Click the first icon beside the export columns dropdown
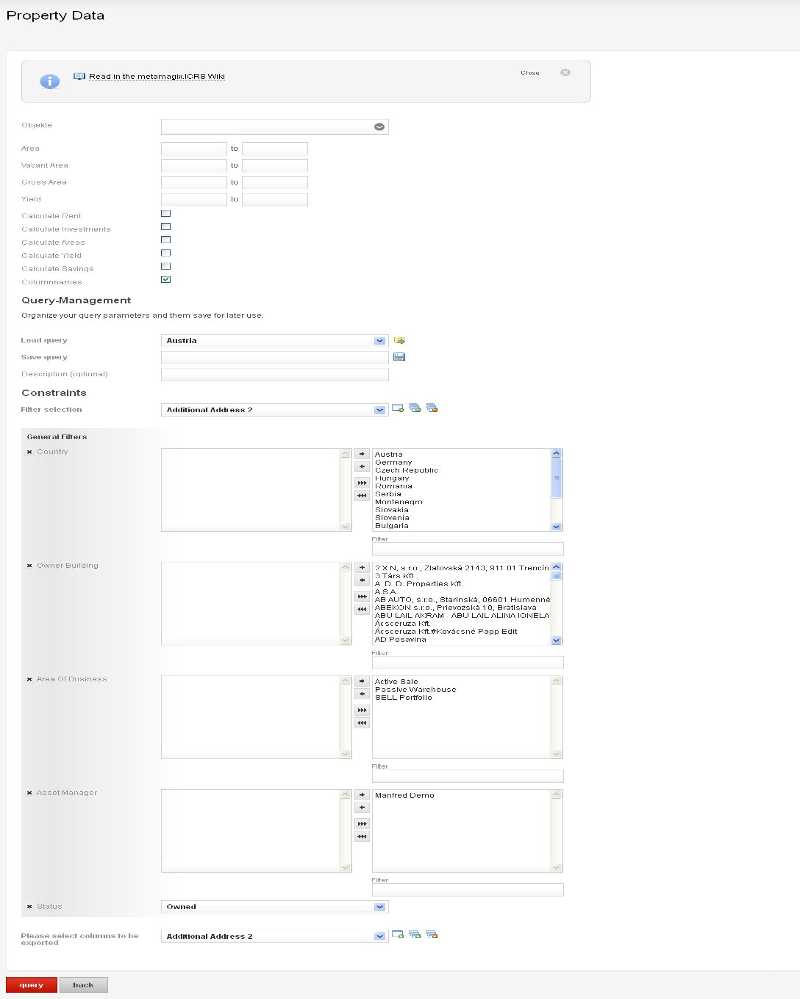 398,934
